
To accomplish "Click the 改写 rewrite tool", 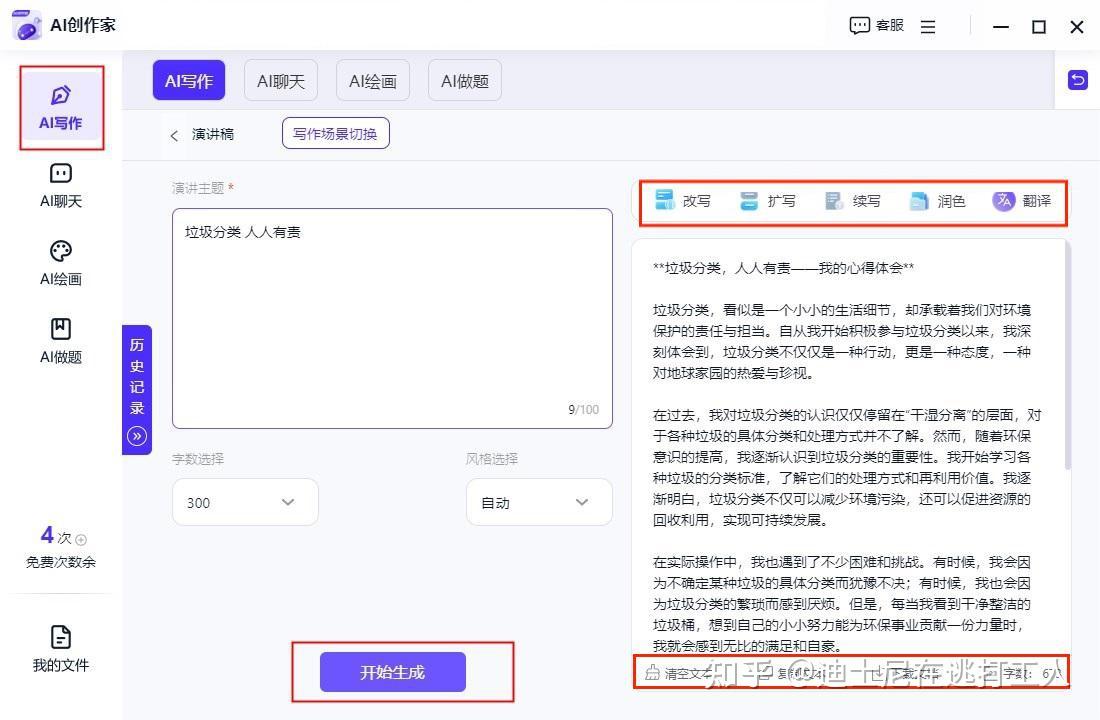I will pyautogui.click(x=683, y=201).
